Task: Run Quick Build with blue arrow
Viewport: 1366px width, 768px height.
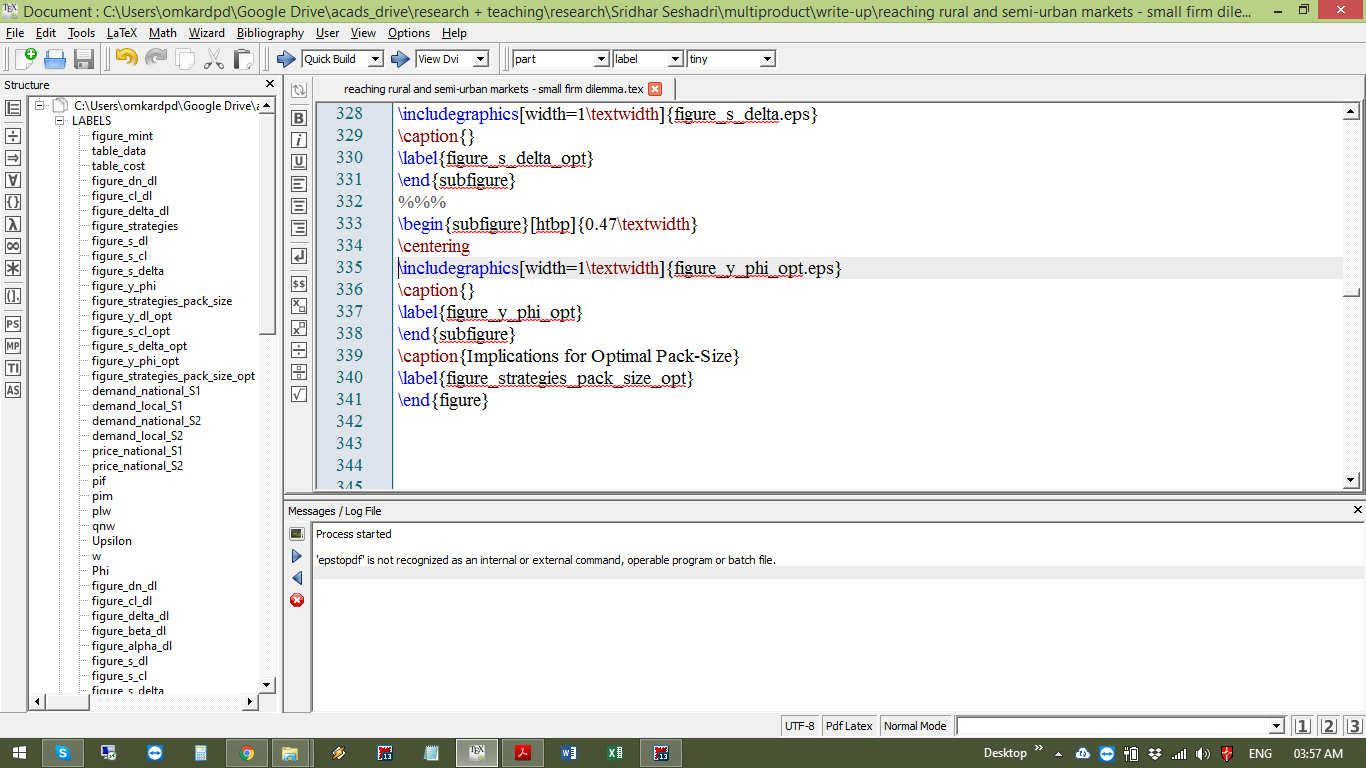Action: (286, 59)
